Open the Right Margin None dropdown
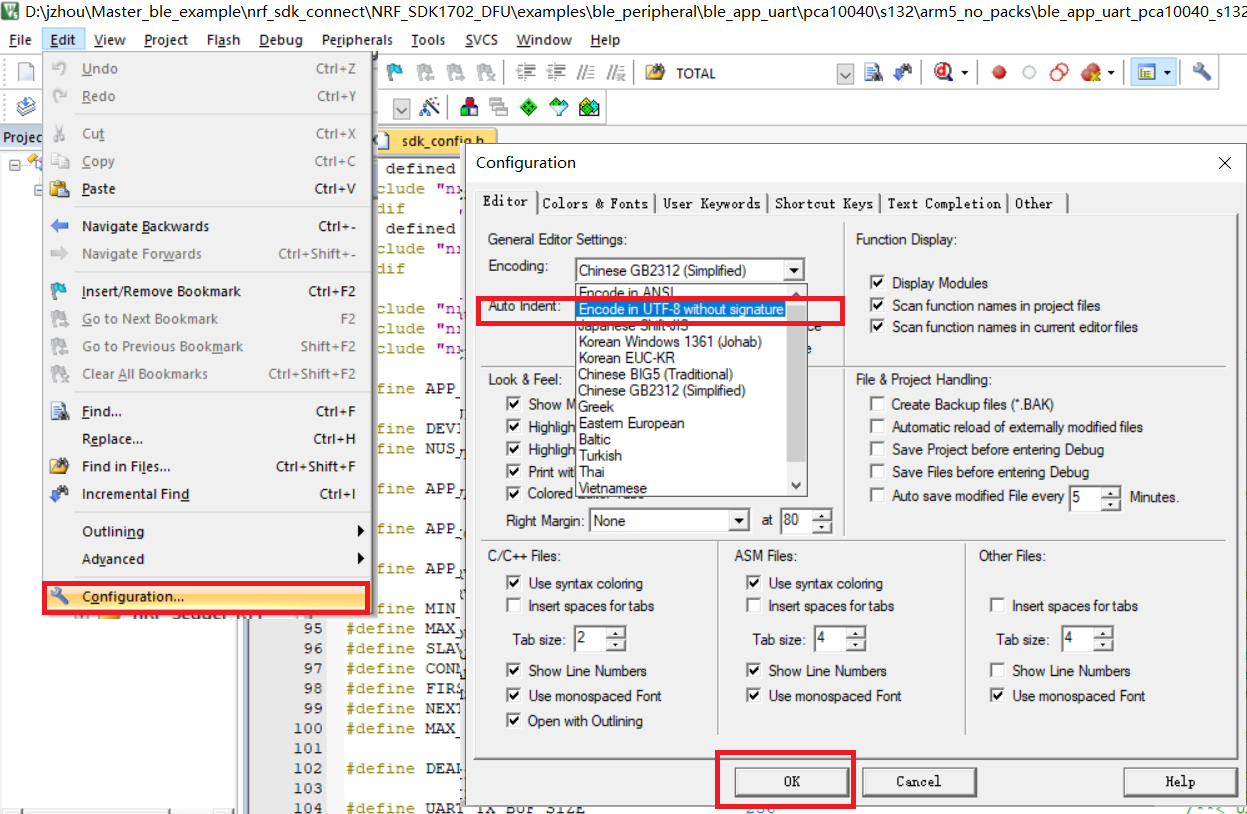The width and height of the screenshot is (1247, 814). (x=738, y=520)
